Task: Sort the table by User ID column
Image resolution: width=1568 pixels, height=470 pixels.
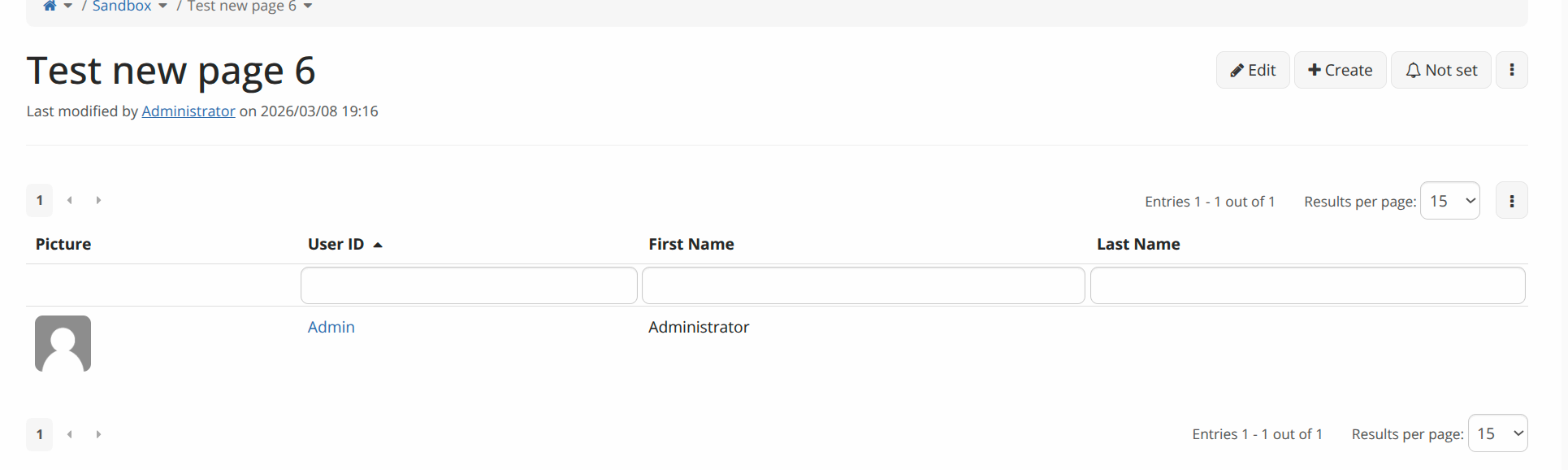Action: (x=336, y=244)
